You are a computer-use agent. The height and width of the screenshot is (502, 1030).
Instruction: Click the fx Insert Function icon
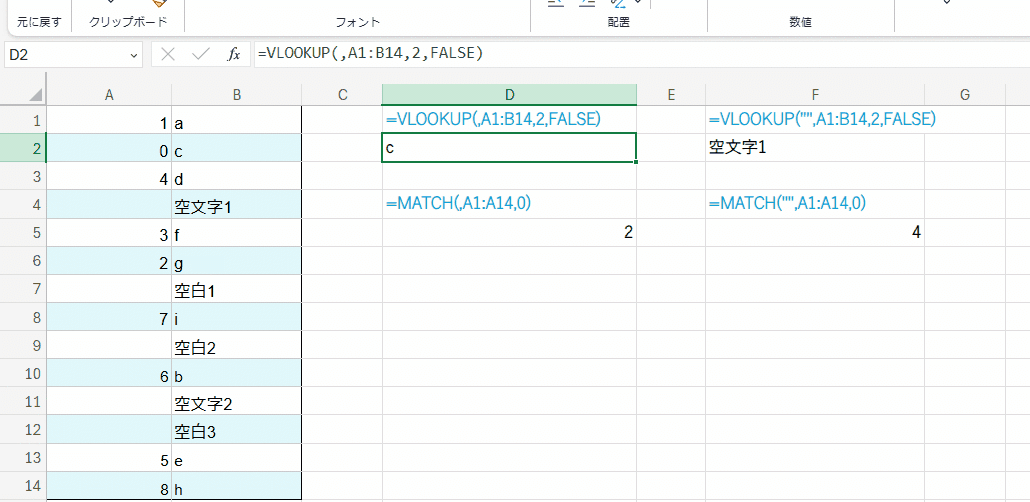(234, 55)
